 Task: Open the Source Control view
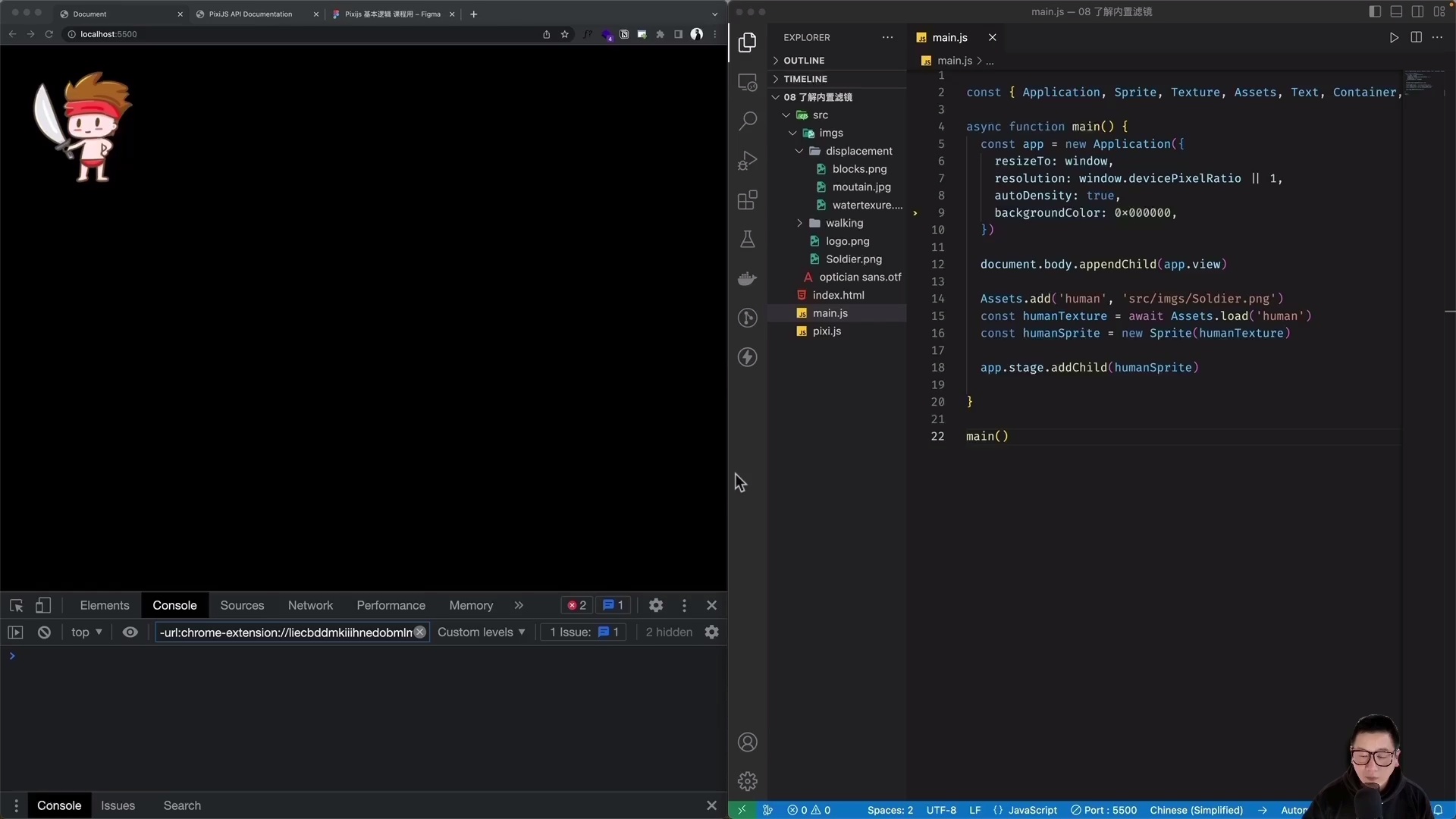tap(748, 318)
